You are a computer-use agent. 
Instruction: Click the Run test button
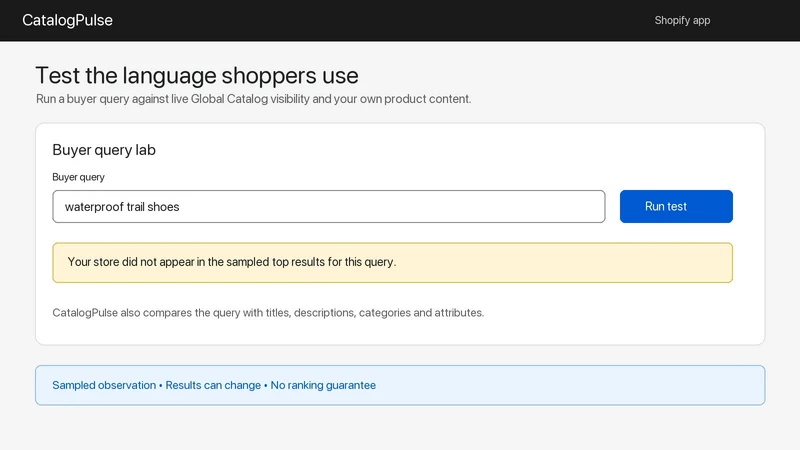click(x=676, y=207)
